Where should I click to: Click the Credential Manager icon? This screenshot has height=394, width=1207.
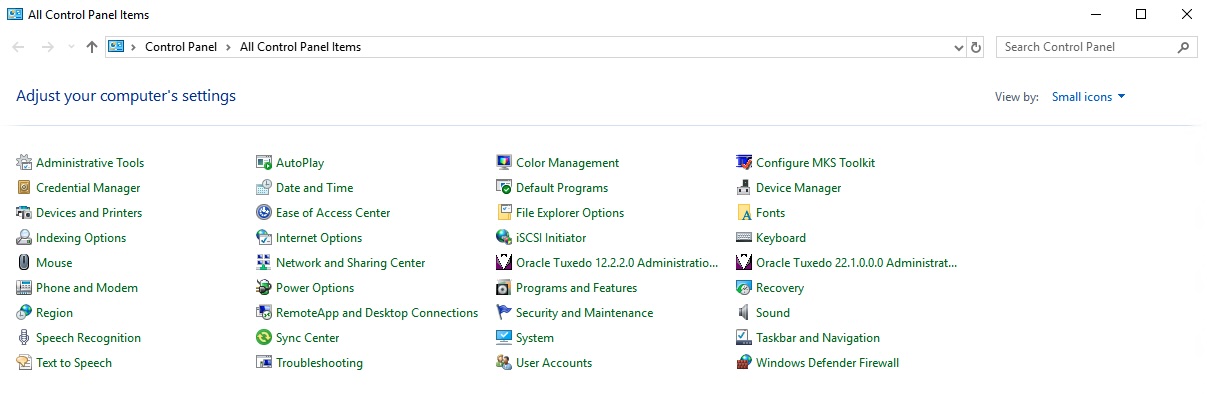(24, 188)
